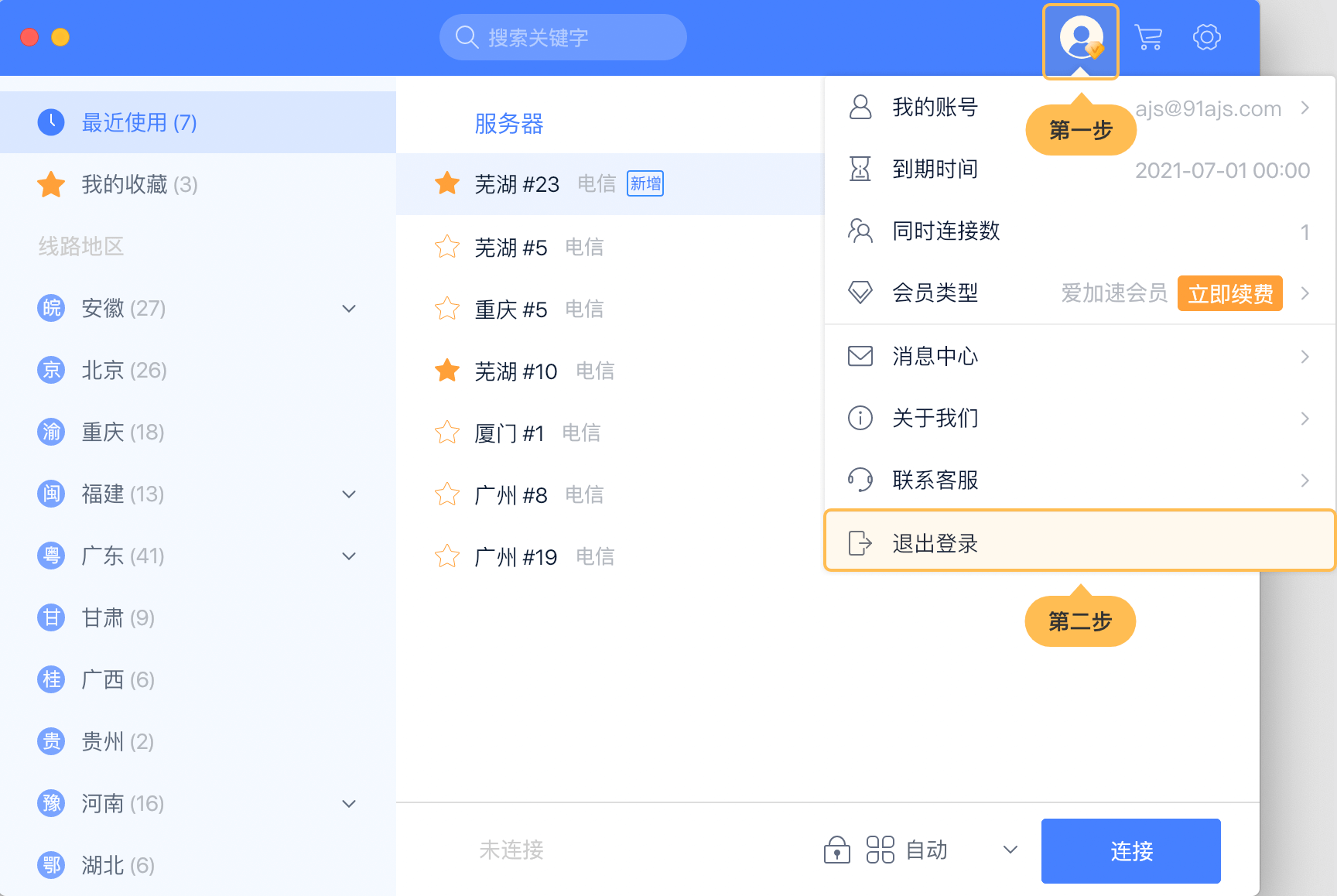1337x896 pixels.
Task: Unfavorite 芜湖 #23 with its star
Action: click(447, 184)
